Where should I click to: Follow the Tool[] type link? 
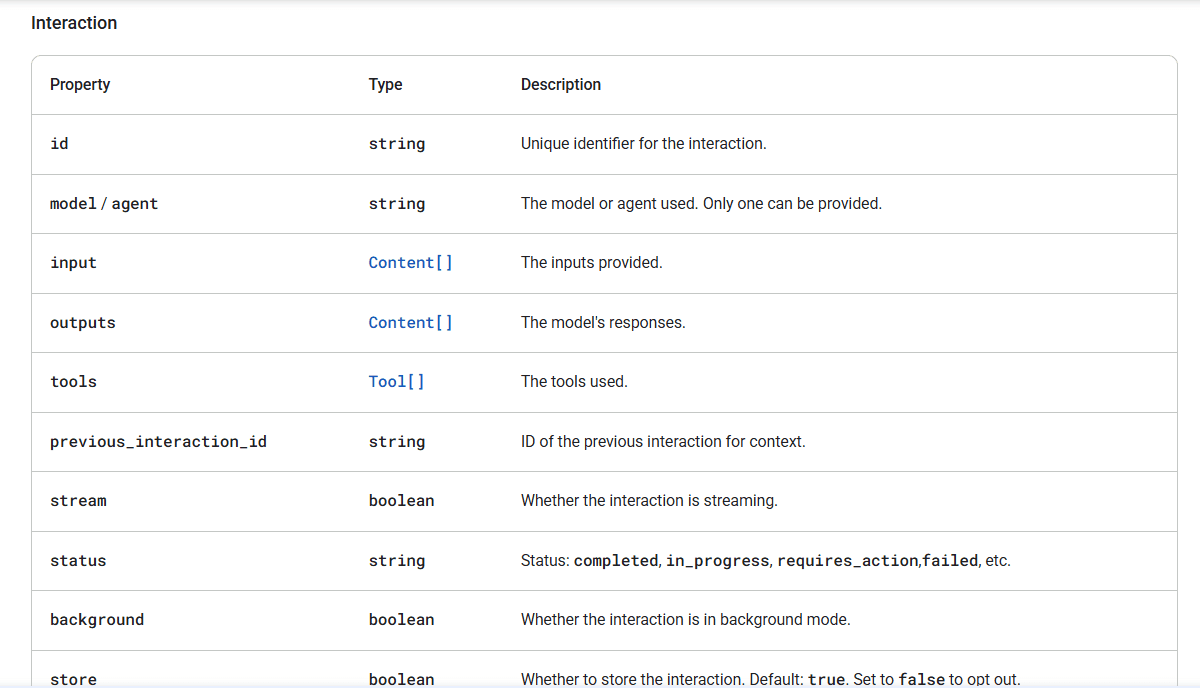point(396,381)
